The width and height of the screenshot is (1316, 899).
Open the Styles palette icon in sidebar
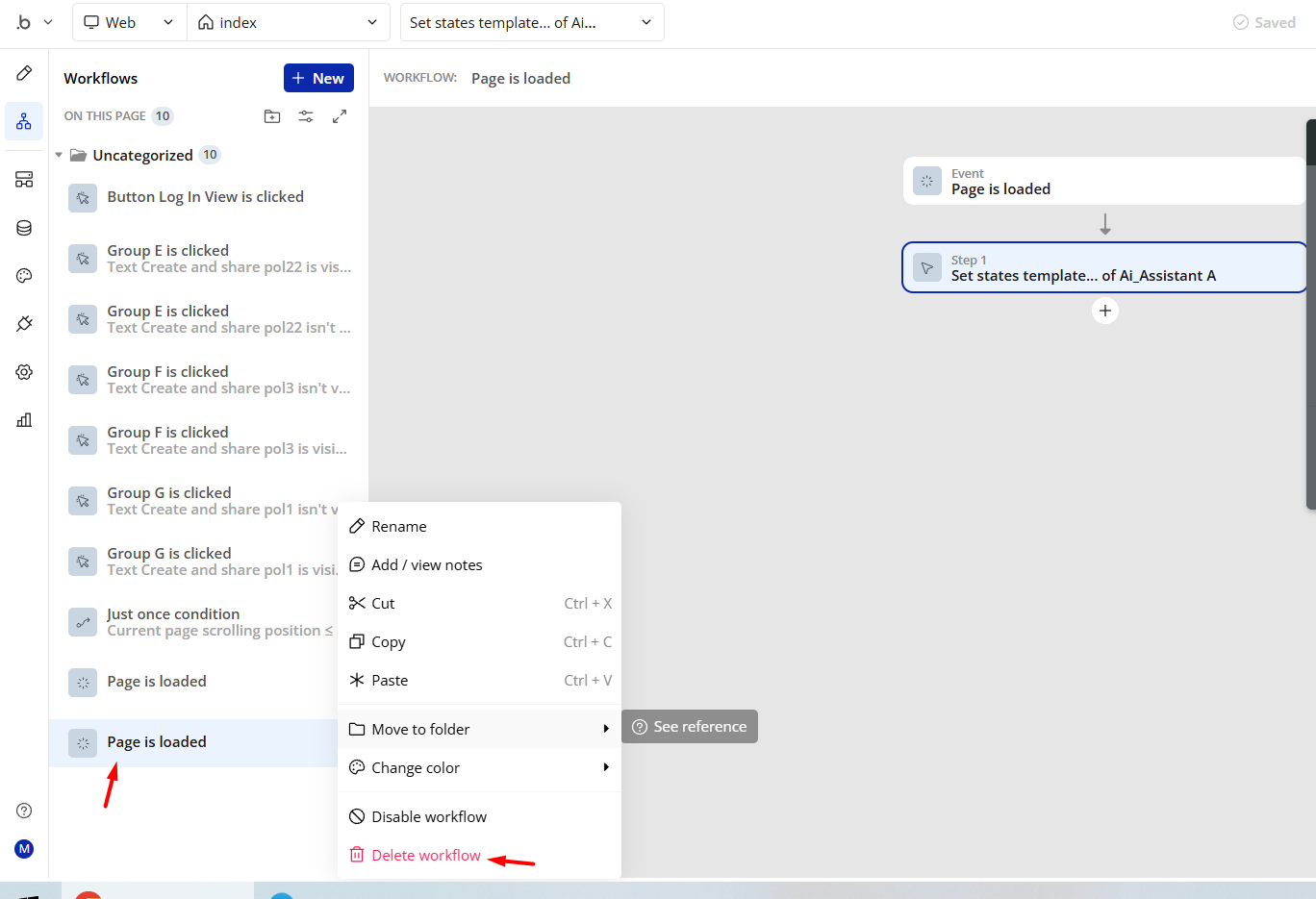click(24, 276)
